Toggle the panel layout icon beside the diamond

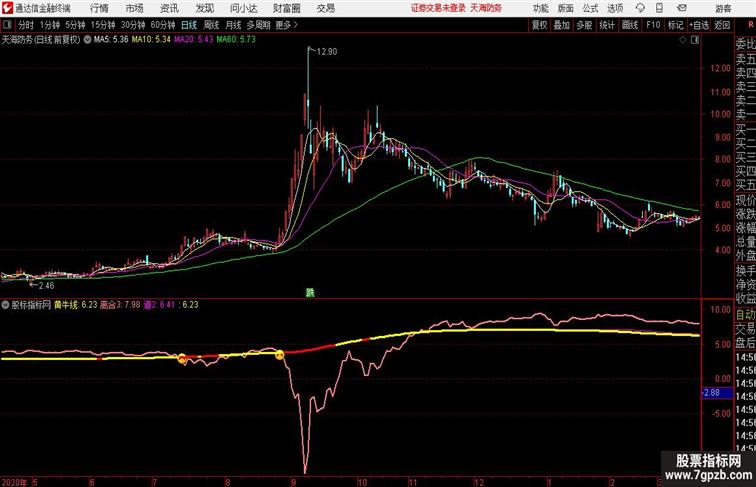pyautogui.click(x=695, y=40)
